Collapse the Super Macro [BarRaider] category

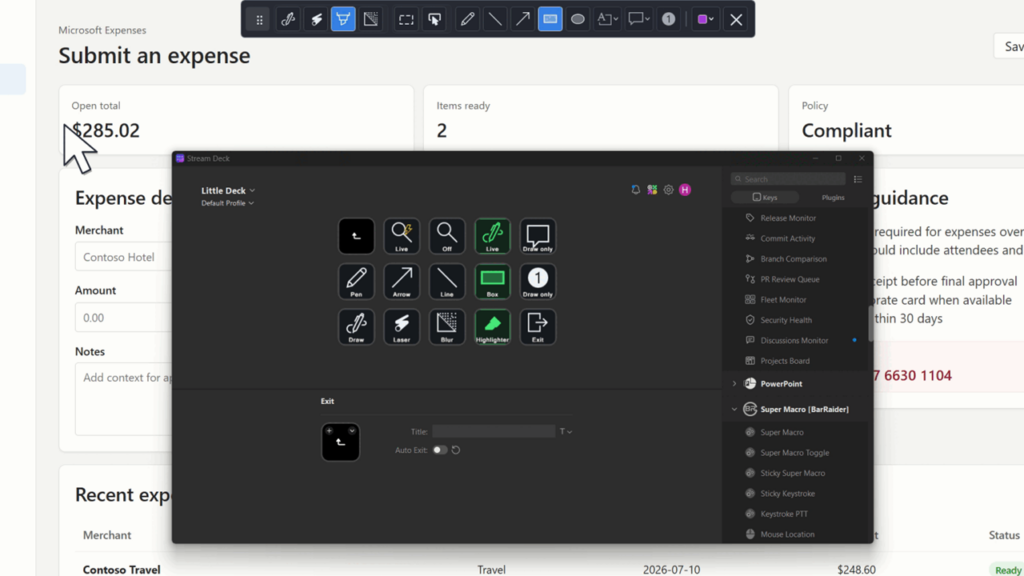click(734, 409)
